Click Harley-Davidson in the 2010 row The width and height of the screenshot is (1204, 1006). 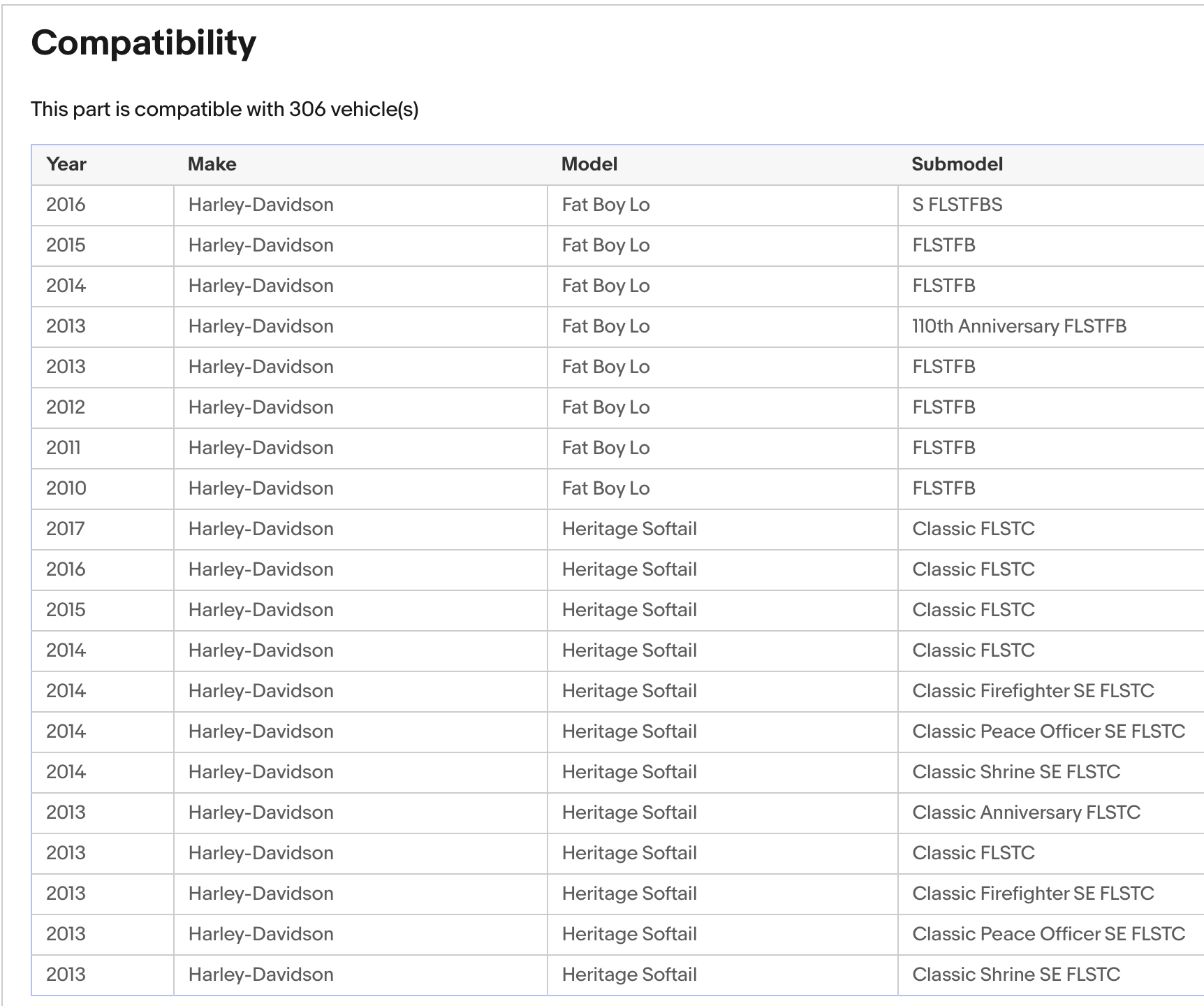click(x=260, y=488)
